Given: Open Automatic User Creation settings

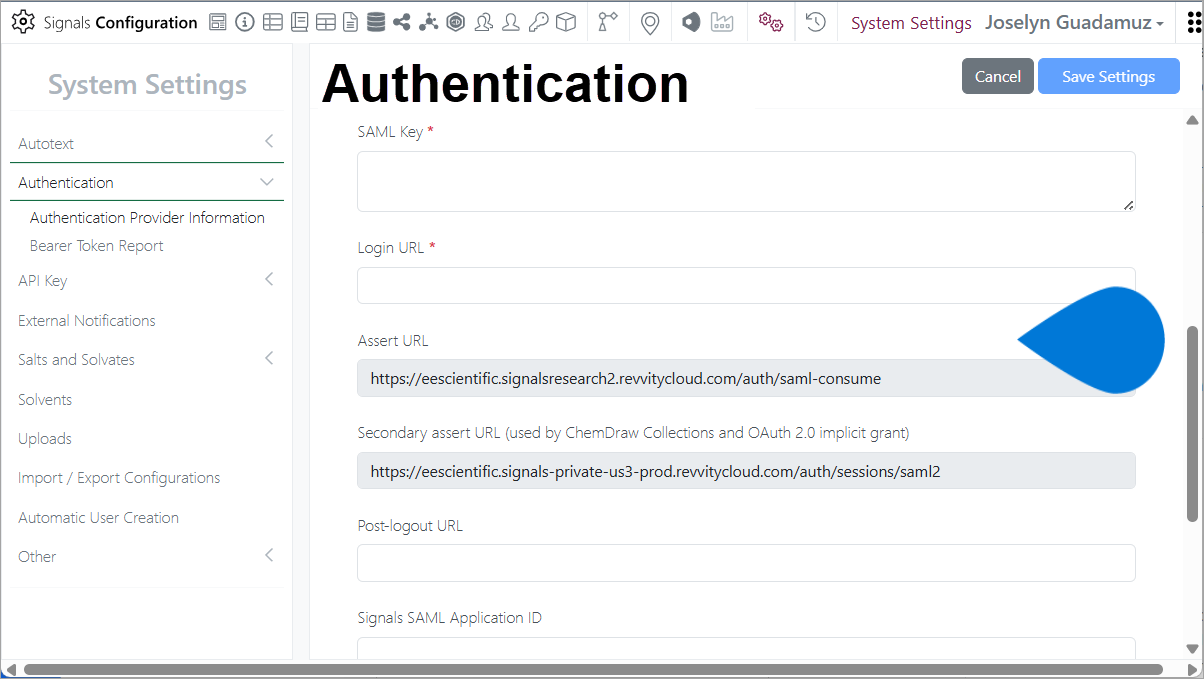Looking at the screenshot, I should tap(98, 518).
